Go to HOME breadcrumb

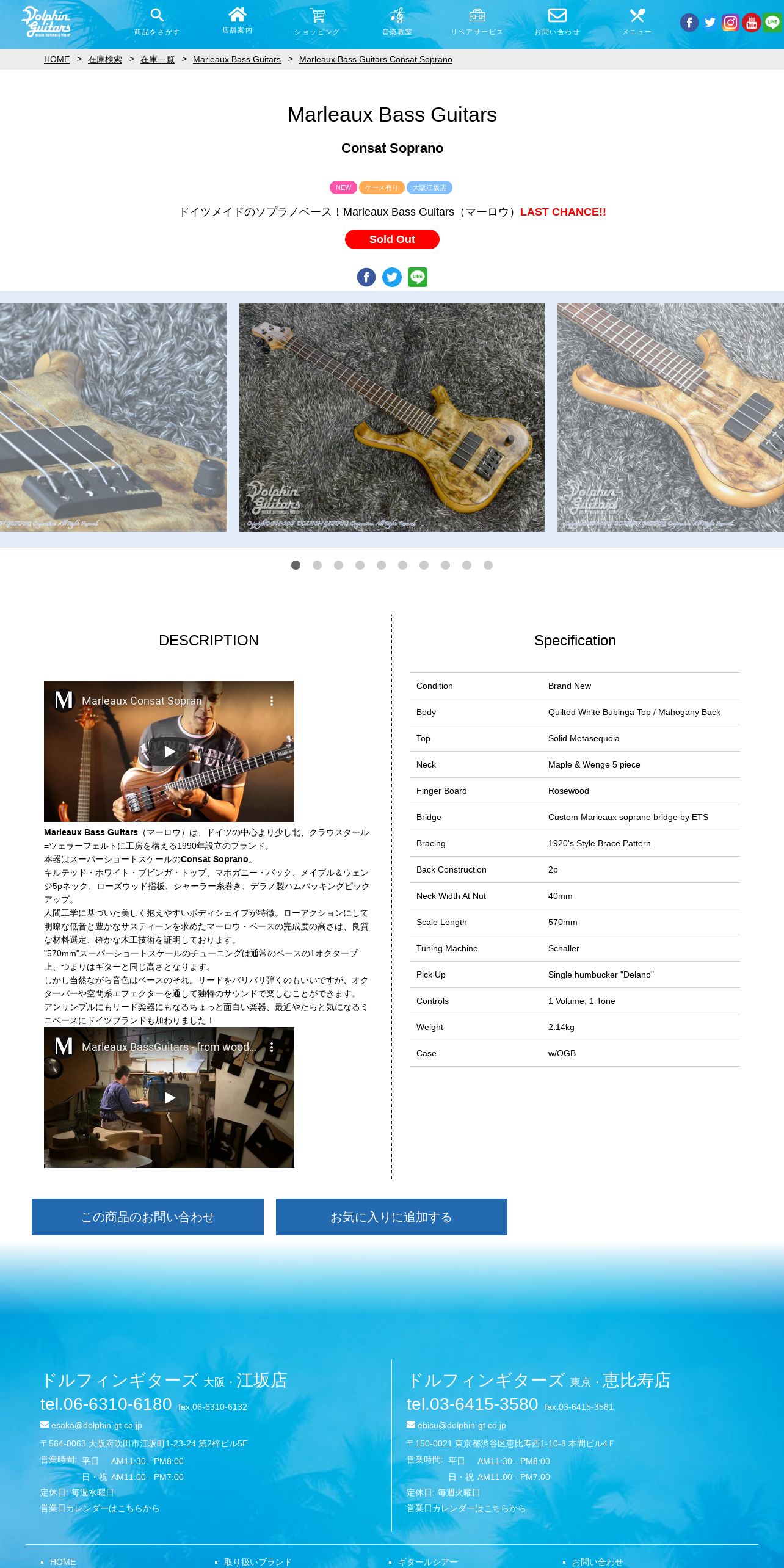[57, 59]
